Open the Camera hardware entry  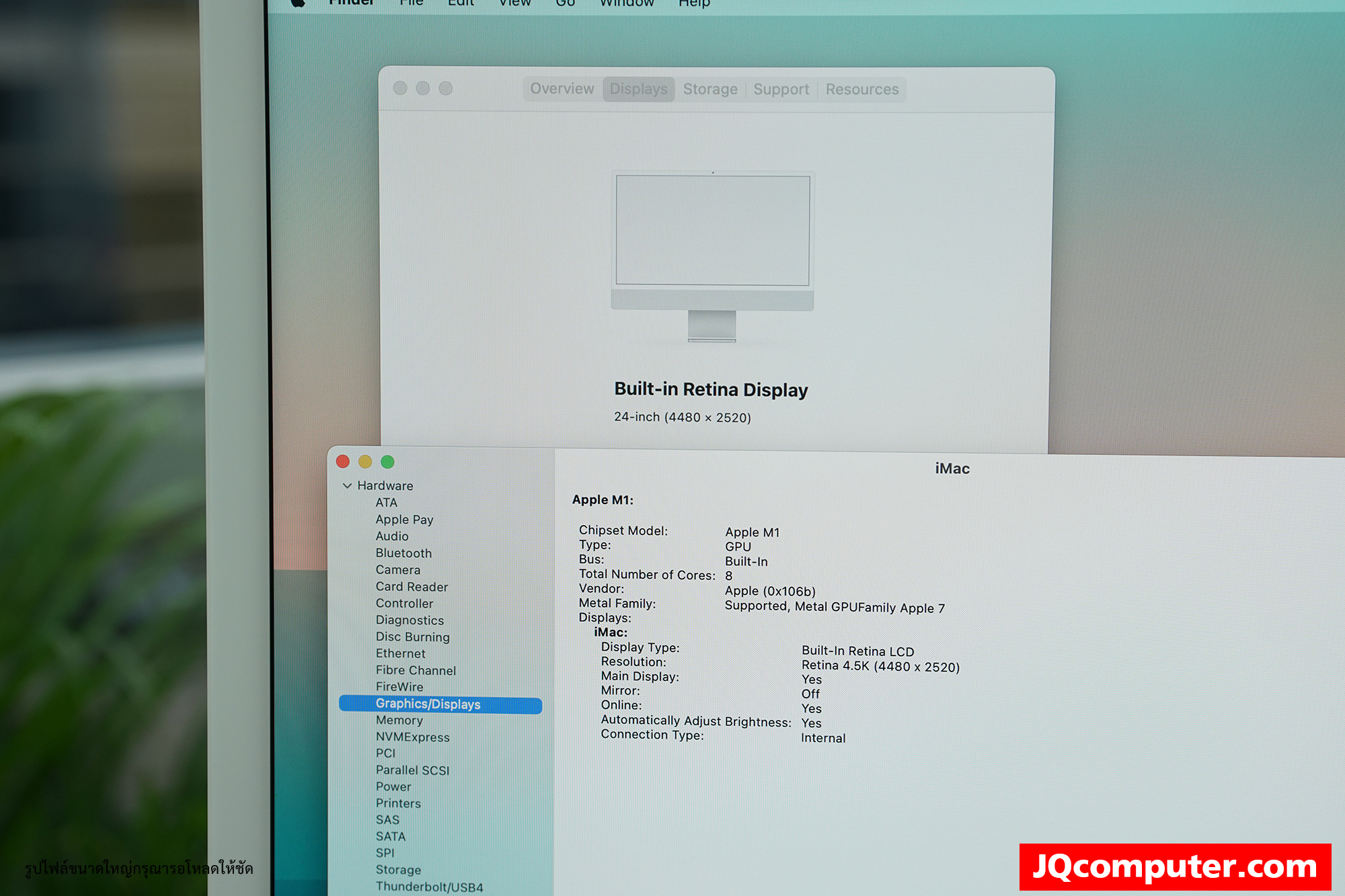tap(397, 570)
